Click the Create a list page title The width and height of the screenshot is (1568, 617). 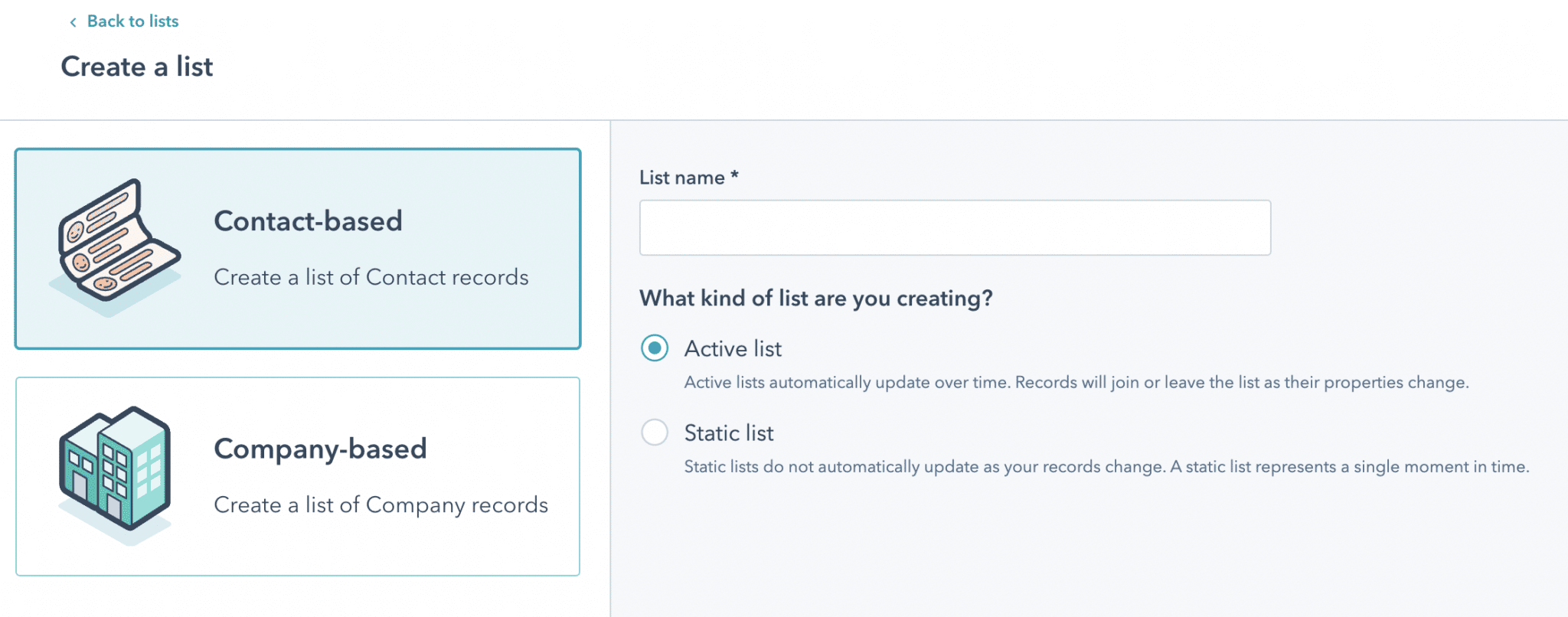(137, 67)
